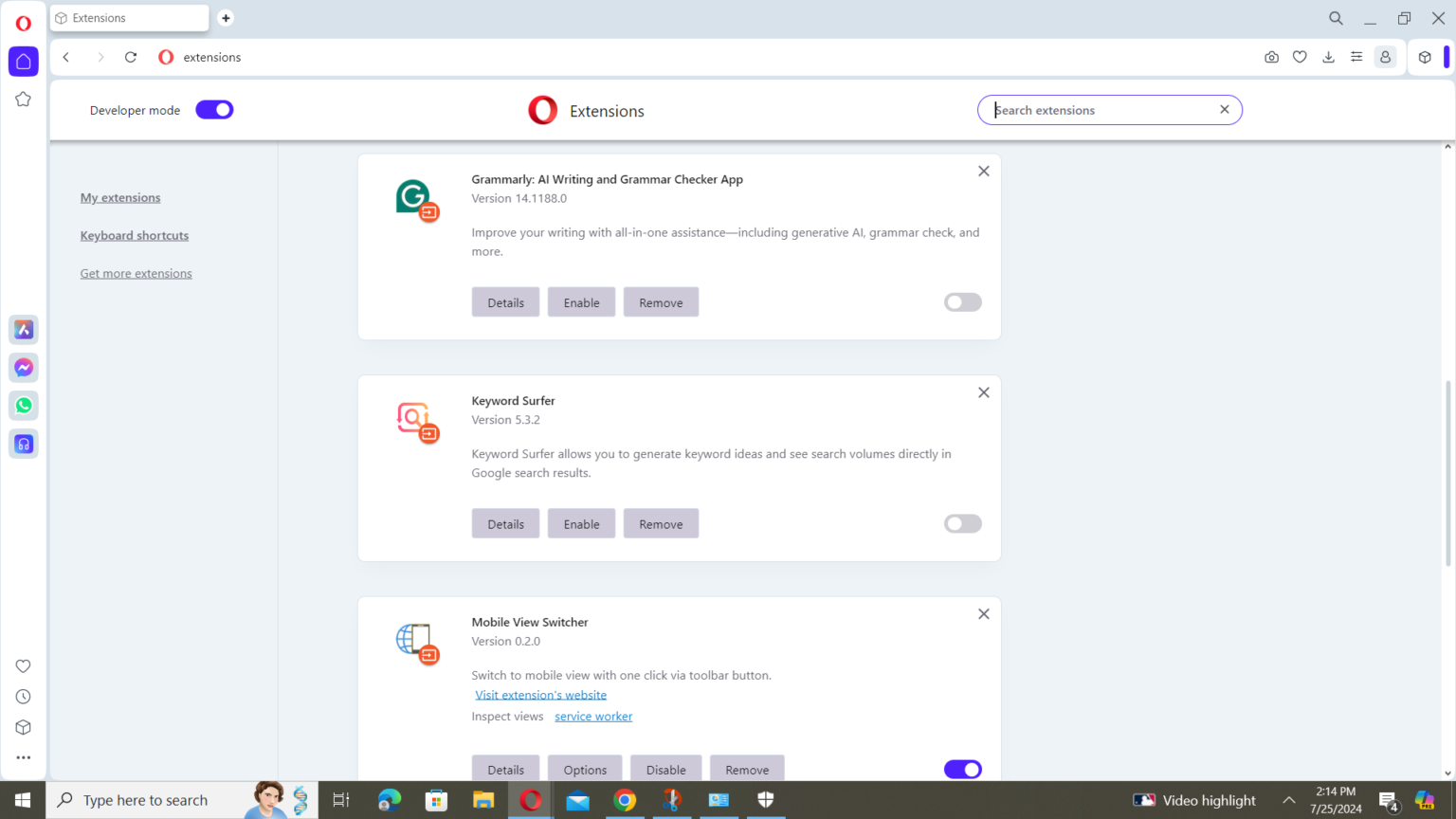
Task: Visit the Mobile View Switcher website
Action: pyautogui.click(x=540, y=694)
